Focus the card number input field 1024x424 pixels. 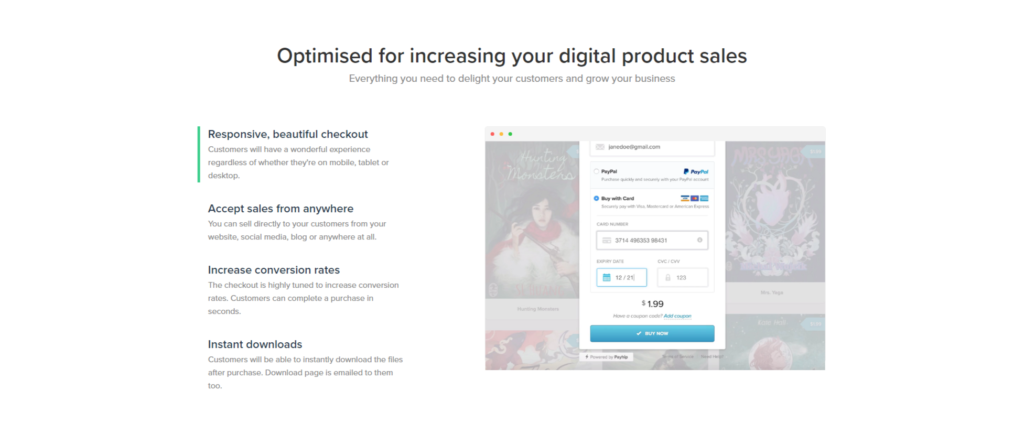[650, 241]
